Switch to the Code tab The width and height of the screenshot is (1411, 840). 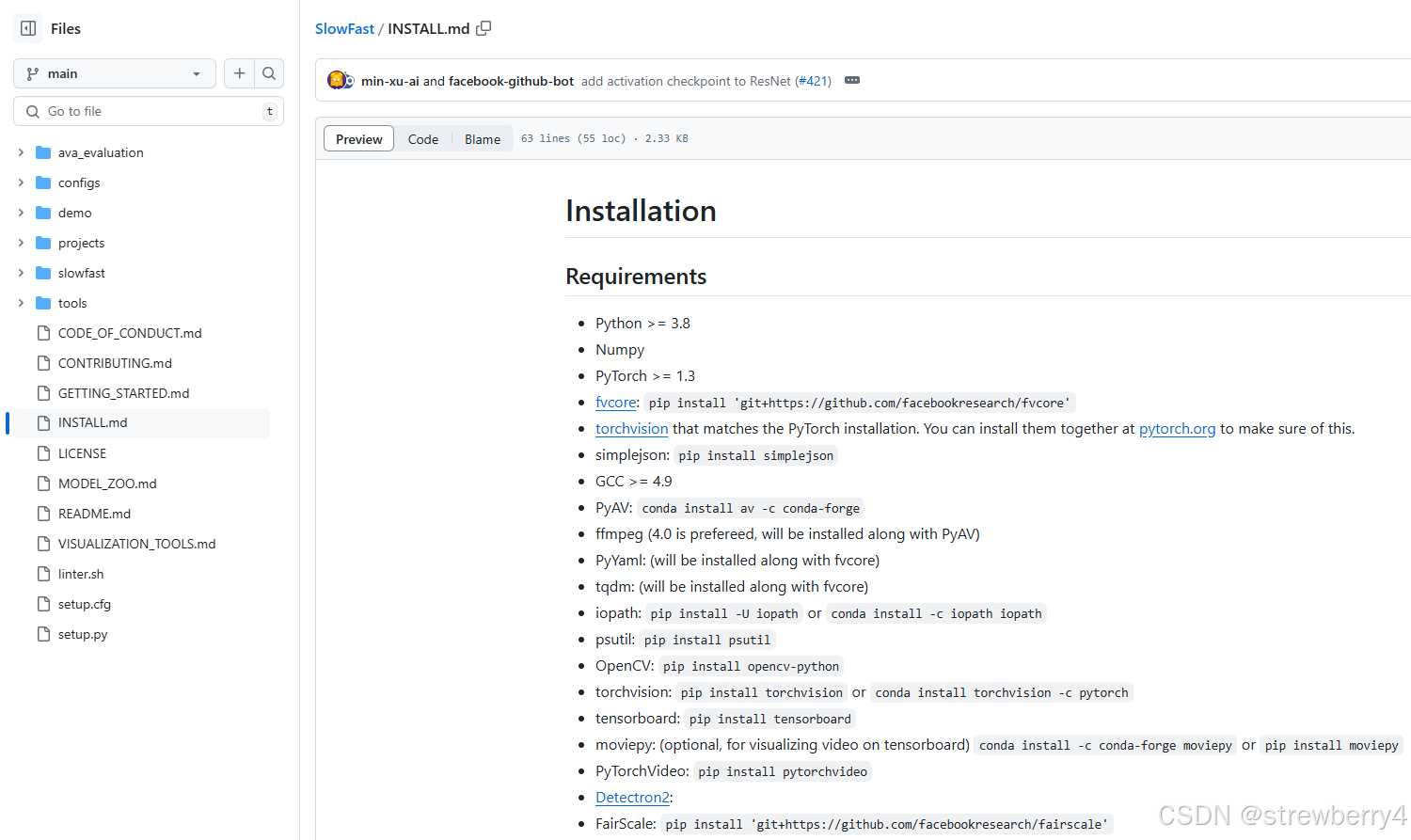[x=423, y=139]
